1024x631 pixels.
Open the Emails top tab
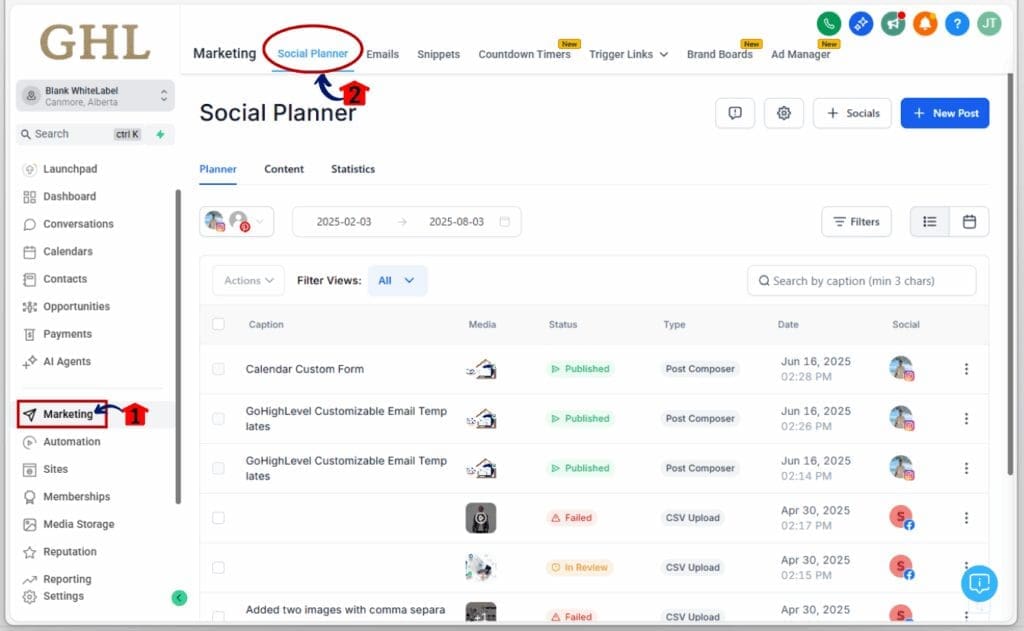click(382, 54)
